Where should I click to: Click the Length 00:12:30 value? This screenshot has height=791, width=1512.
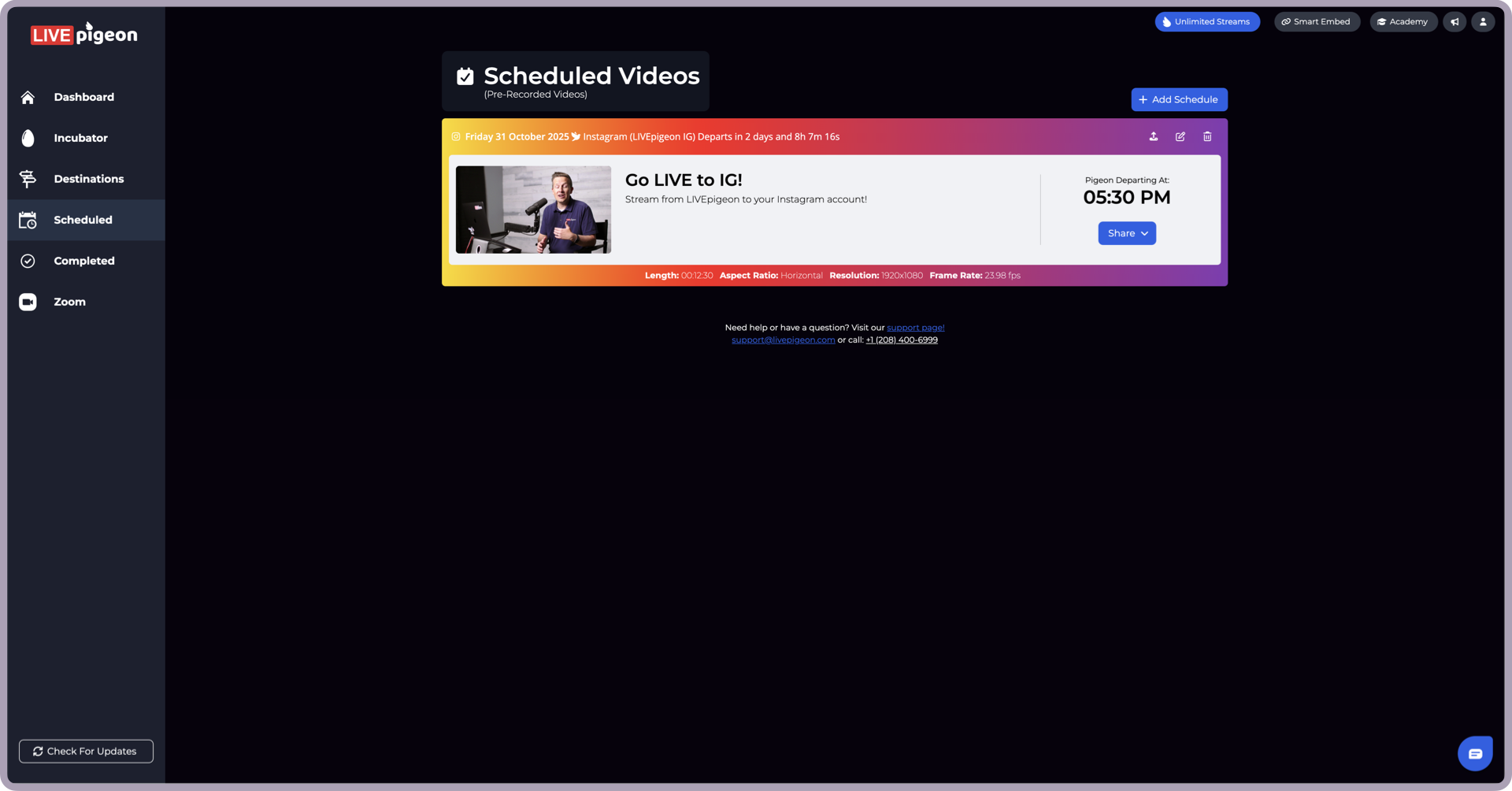point(697,276)
